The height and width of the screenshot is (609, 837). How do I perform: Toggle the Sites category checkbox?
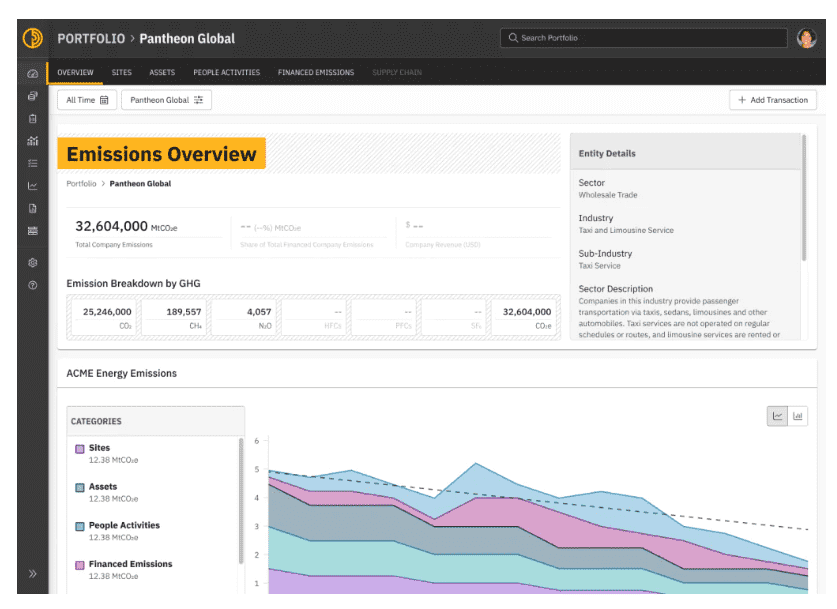coord(80,449)
